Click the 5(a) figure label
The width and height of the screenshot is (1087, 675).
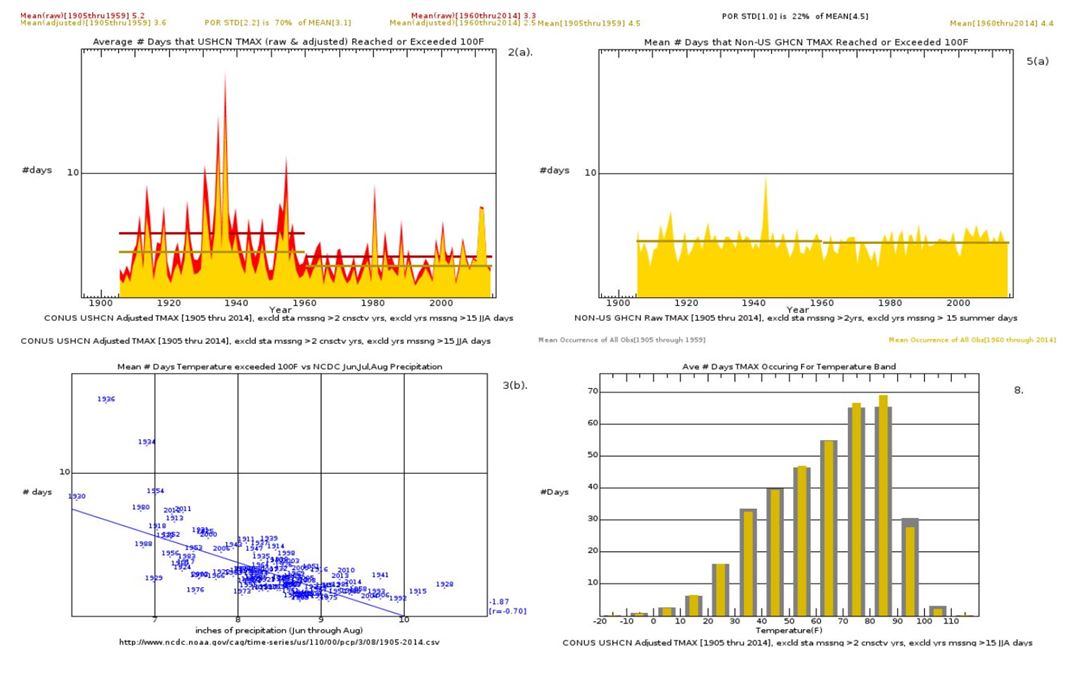coord(1037,61)
